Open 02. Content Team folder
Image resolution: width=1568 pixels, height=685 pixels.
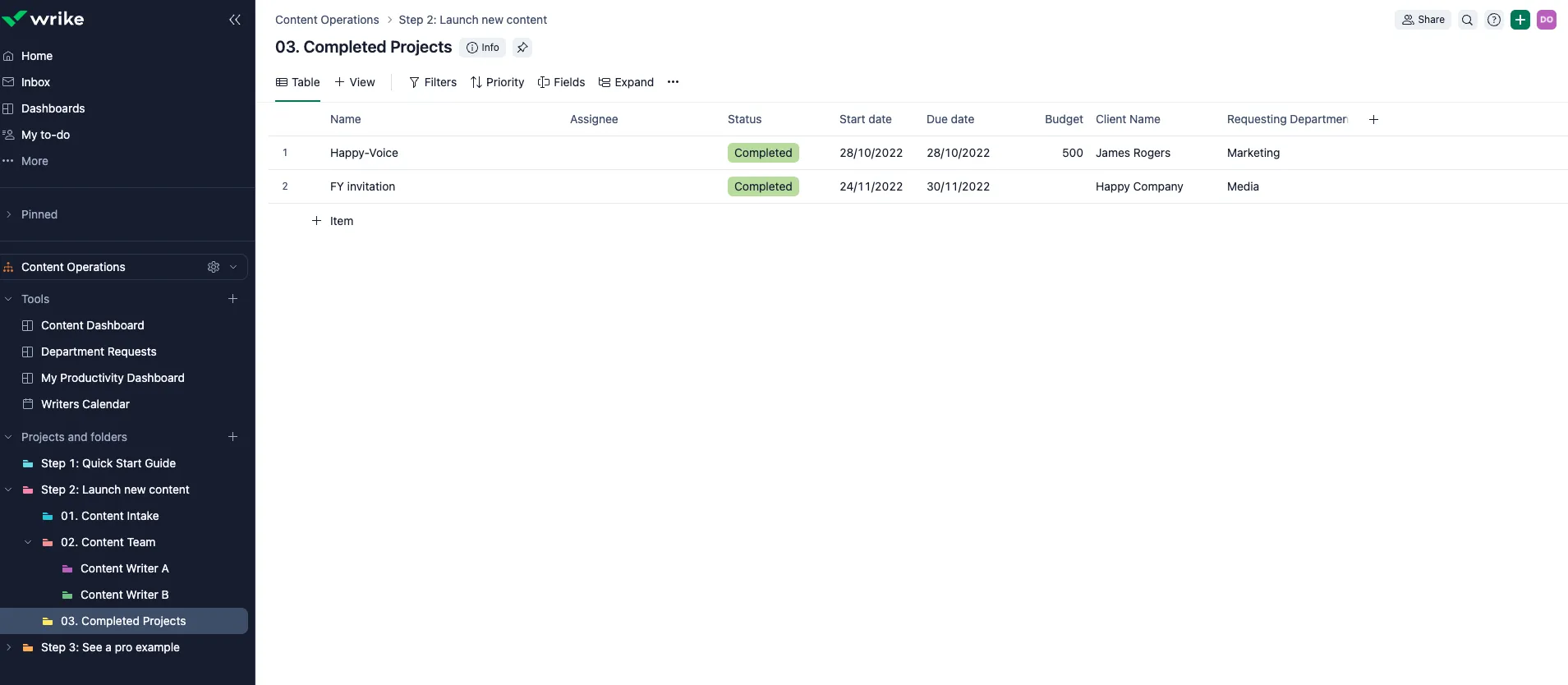[108, 542]
